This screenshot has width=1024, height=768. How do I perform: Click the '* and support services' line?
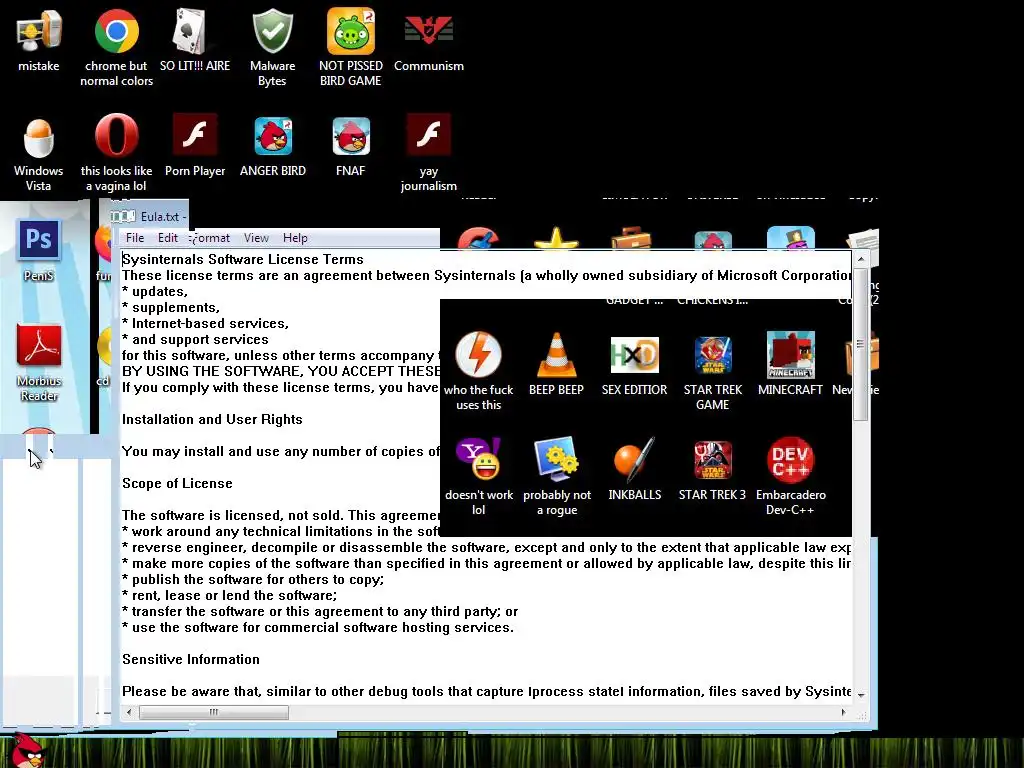pos(195,340)
